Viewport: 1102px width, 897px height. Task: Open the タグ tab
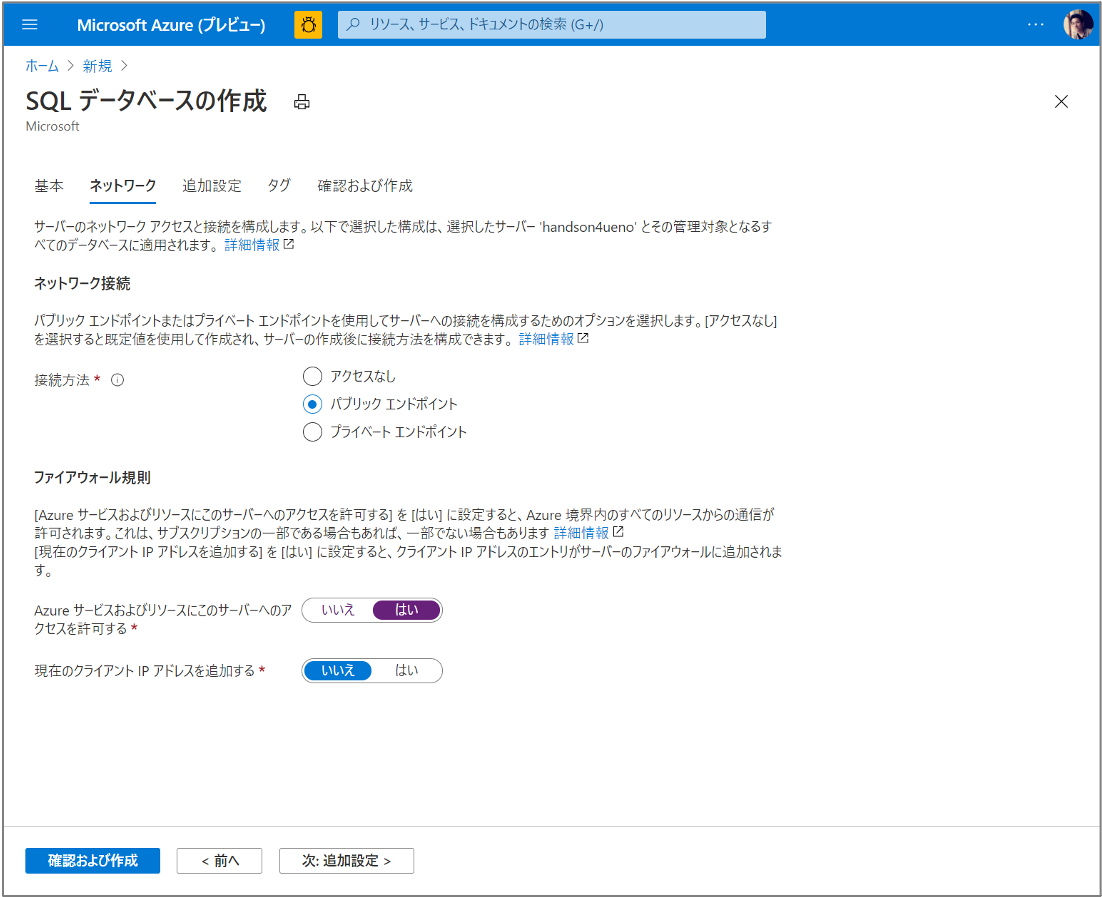pyautogui.click(x=279, y=186)
